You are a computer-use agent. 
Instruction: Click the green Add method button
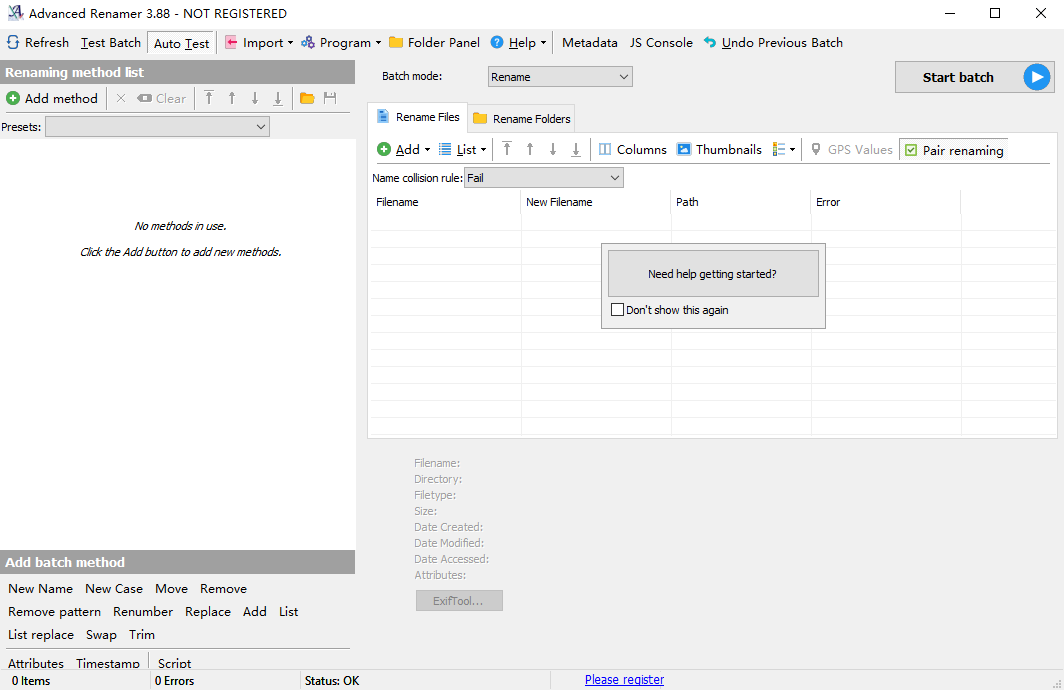tap(52, 98)
